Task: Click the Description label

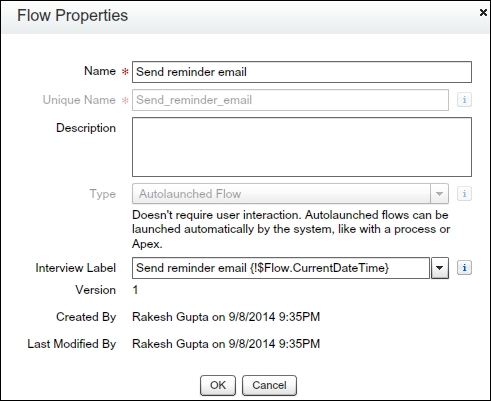Action: (x=86, y=128)
